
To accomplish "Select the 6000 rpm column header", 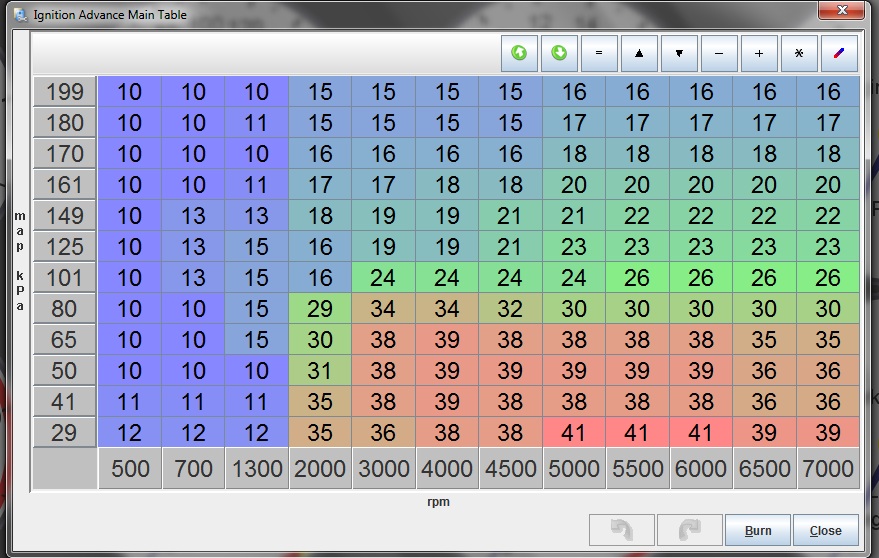I will (x=701, y=468).
